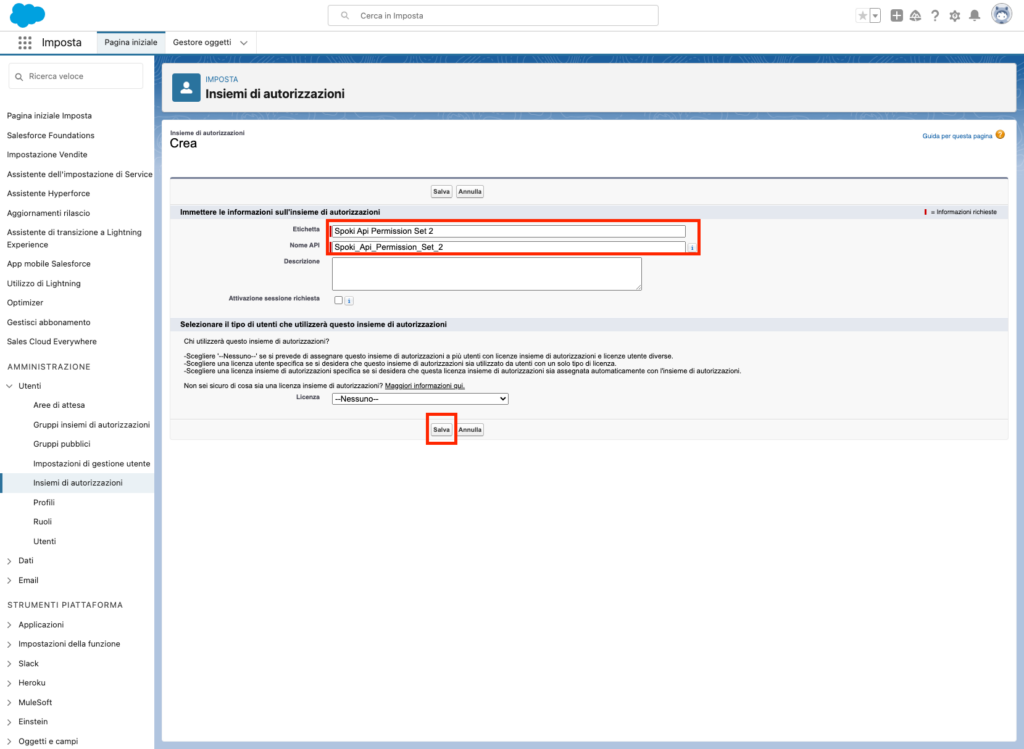The height and width of the screenshot is (749, 1024).
Task: Open the setup gear icon
Action: click(x=954, y=16)
